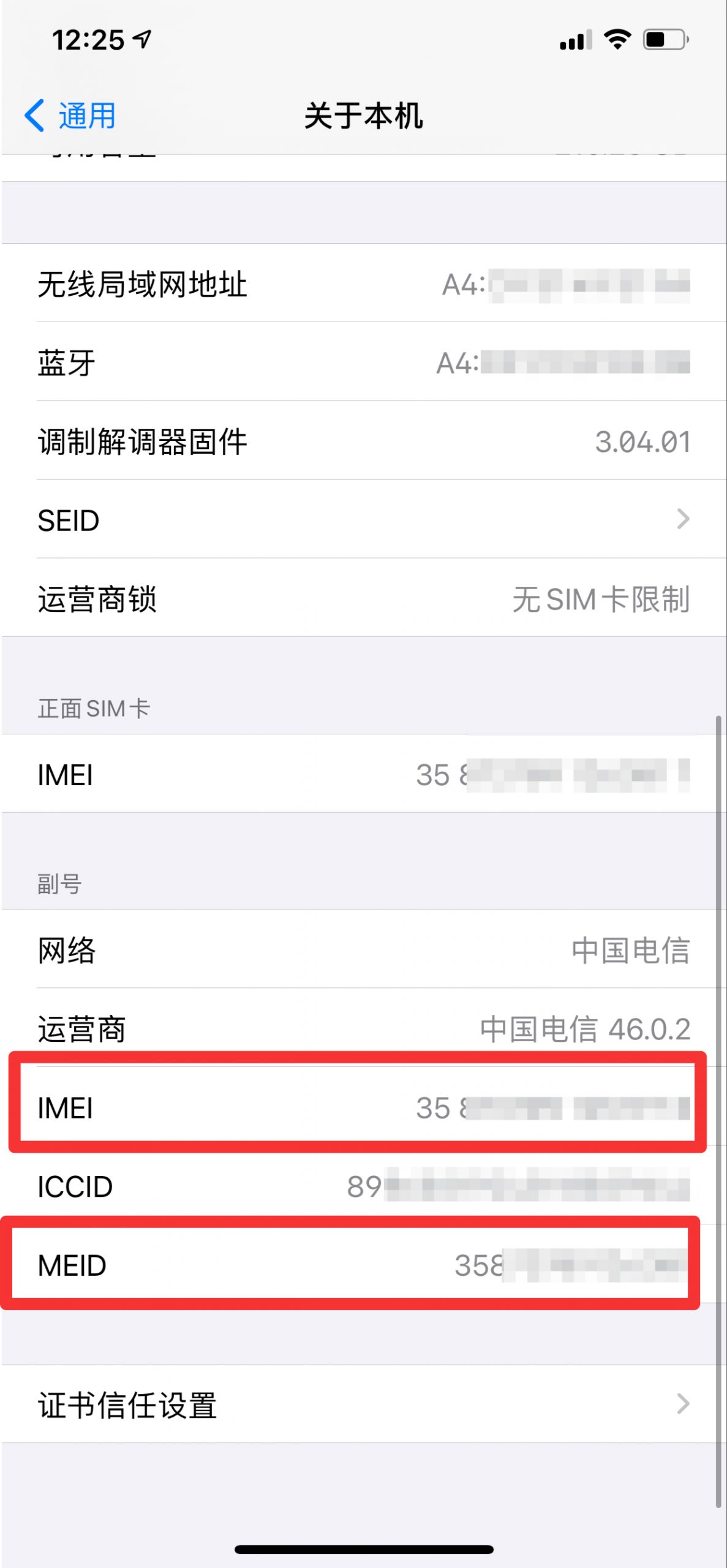Tap the cellular signal bars icon
The height and width of the screenshot is (1568, 727).
tap(576, 40)
